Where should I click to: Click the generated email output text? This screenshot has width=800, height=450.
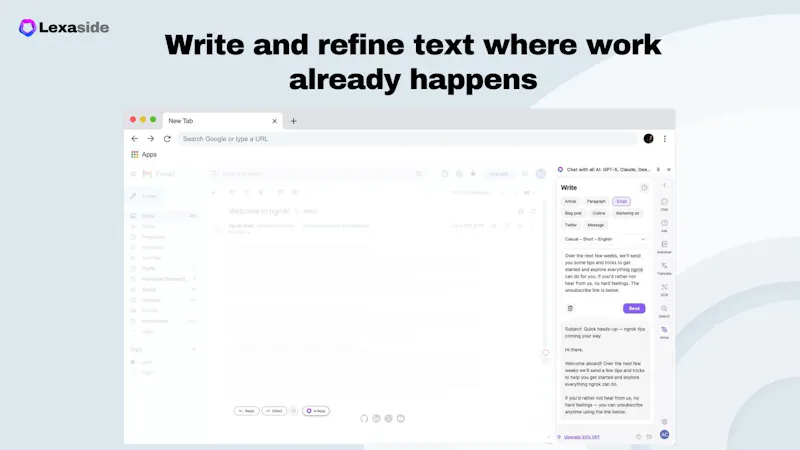605,370
